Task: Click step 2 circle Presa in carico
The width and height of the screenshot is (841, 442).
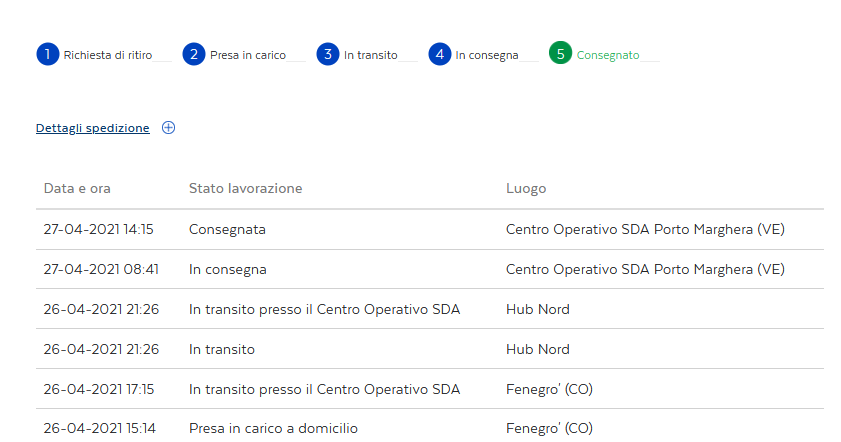Action: click(x=194, y=54)
